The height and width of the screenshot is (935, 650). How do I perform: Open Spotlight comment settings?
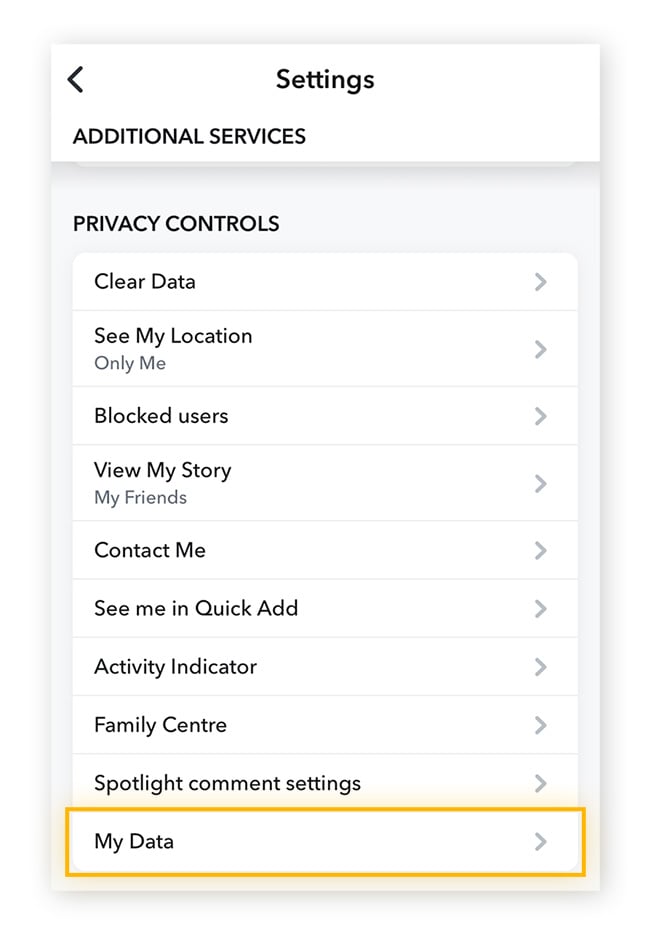(x=227, y=783)
